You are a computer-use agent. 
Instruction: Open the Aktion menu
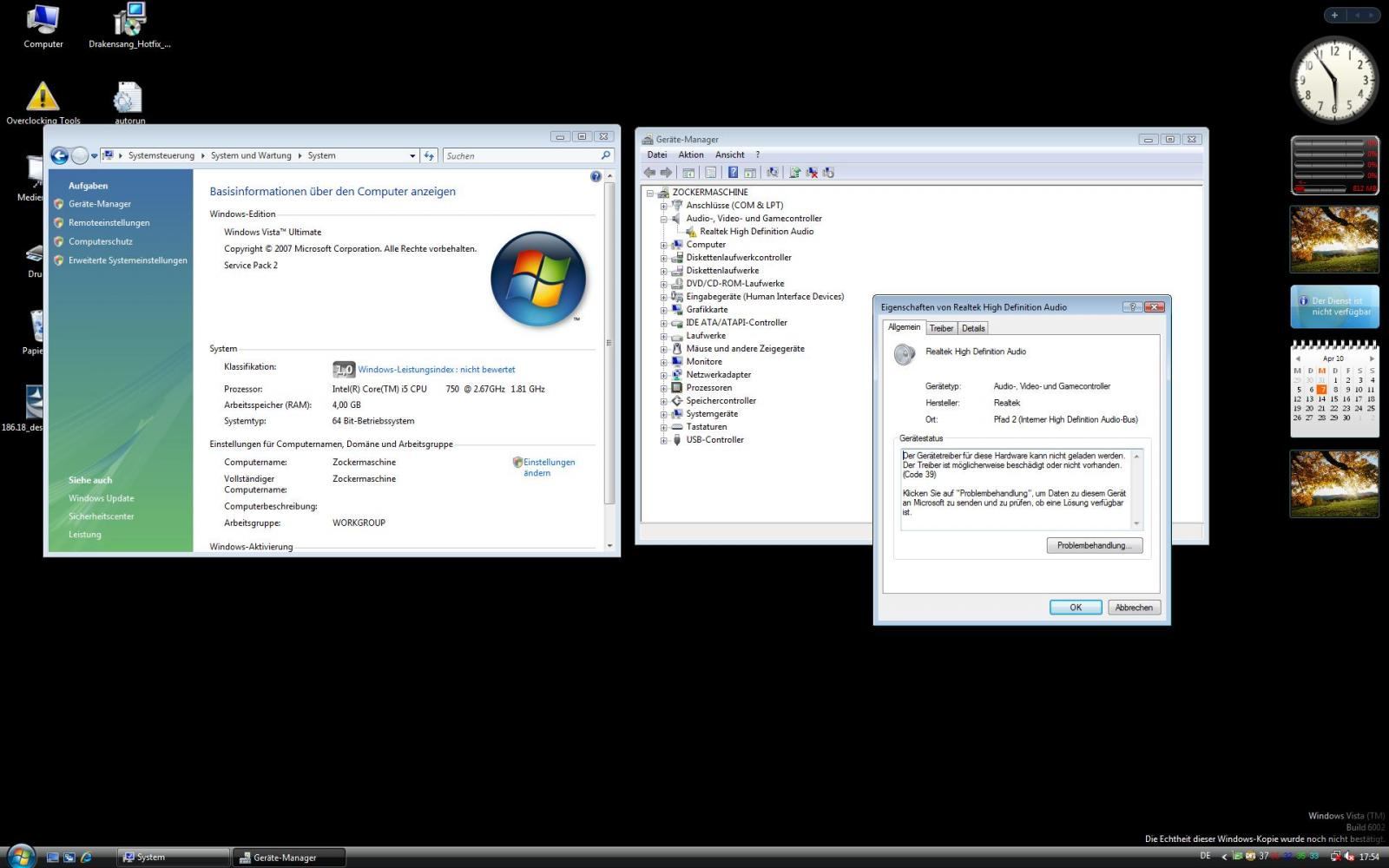point(691,155)
